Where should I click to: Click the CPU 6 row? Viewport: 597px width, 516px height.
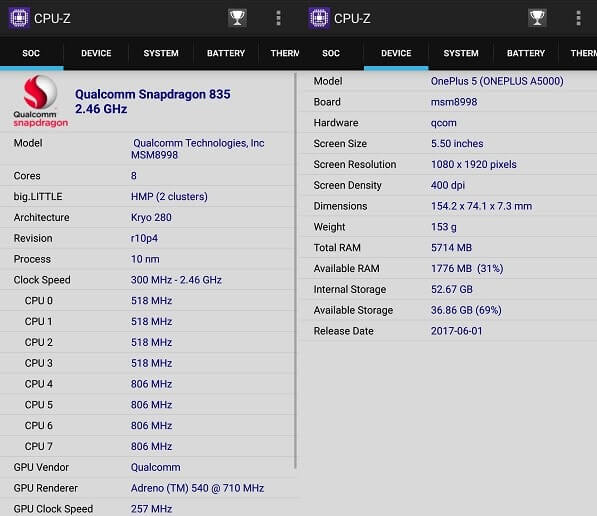click(147, 425)
